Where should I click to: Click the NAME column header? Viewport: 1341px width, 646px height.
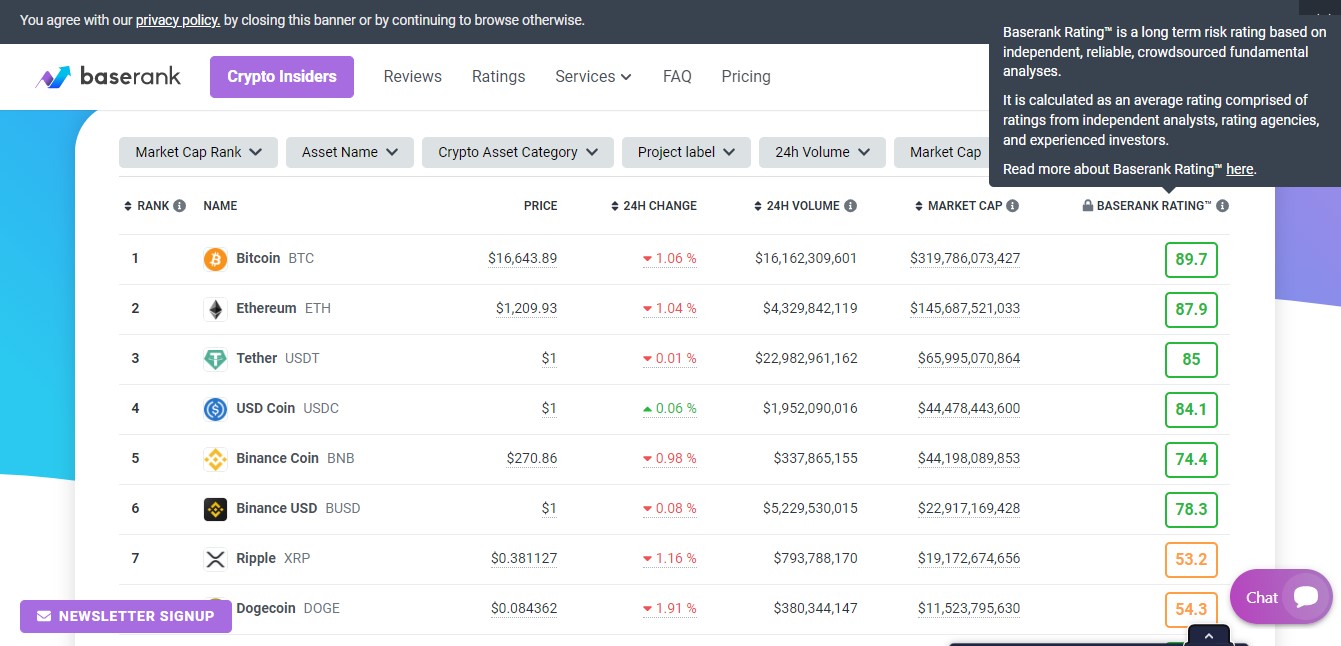[x=220, y=206]
